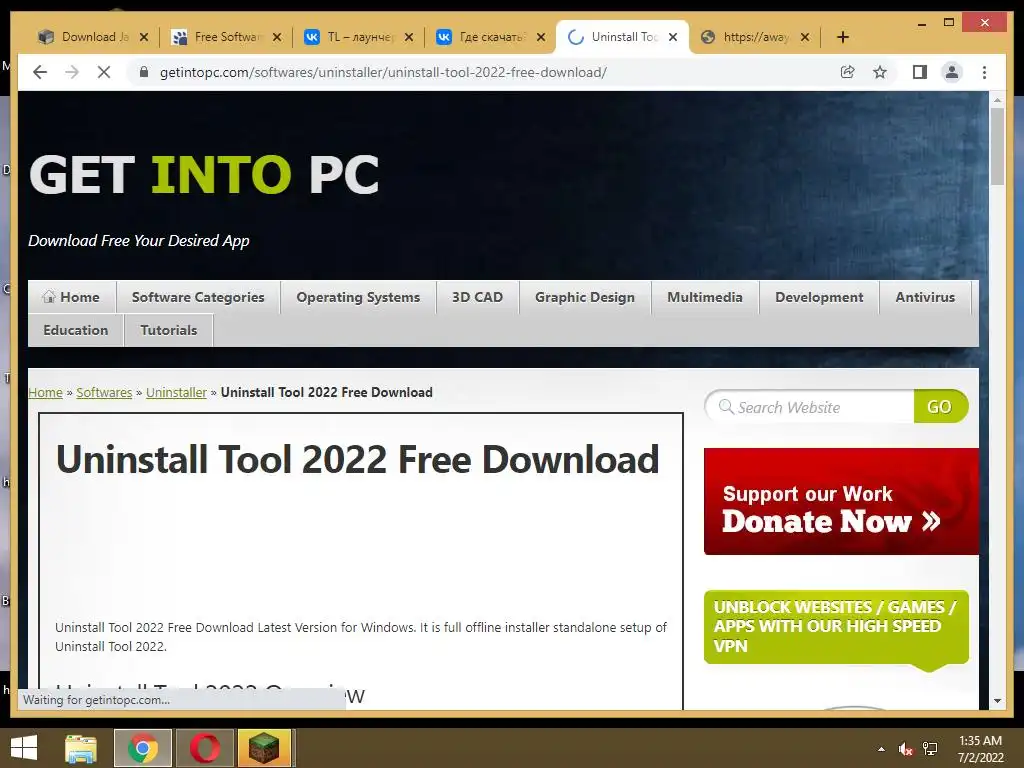Click the Chrome taskbar icon
Screen dimensions: 1024x768
pos(142,748)
